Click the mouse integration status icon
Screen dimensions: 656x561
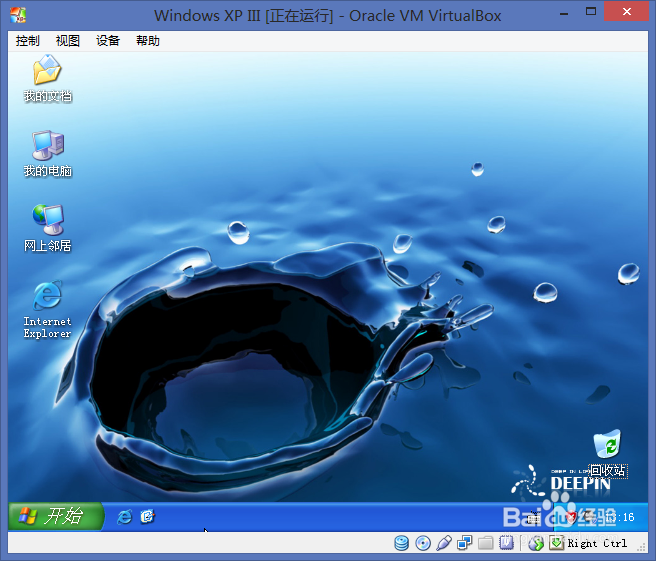coord(536,543)
